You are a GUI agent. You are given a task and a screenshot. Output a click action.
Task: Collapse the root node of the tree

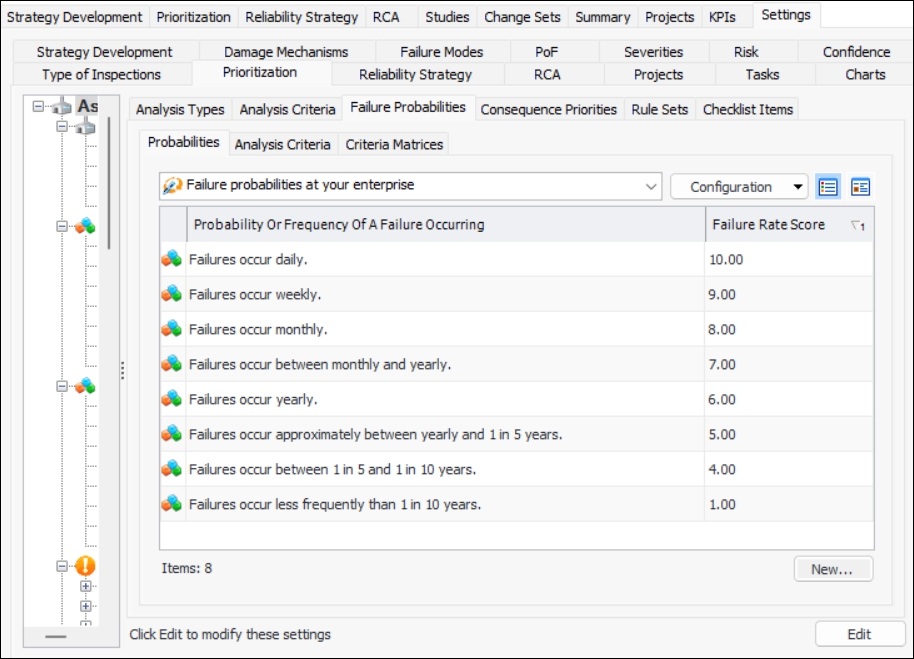38,106
